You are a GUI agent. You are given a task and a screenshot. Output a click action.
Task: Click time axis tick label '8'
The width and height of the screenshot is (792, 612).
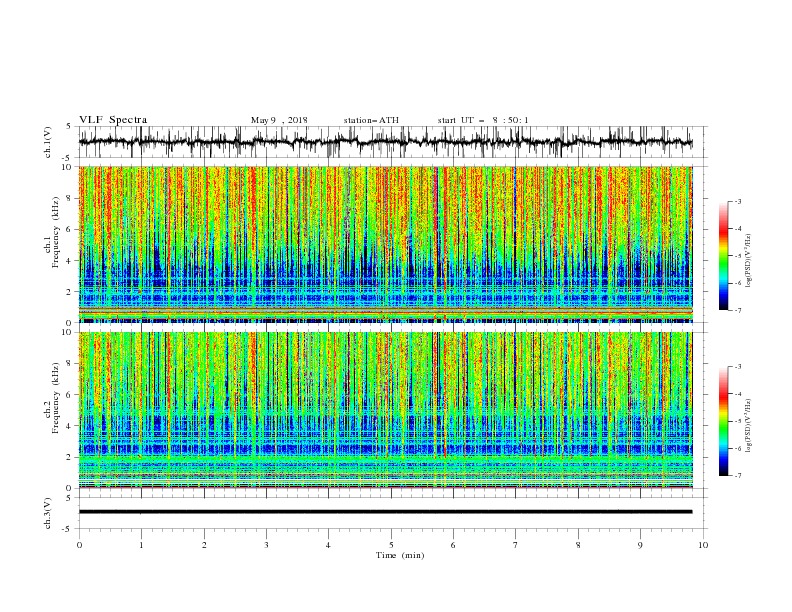coord(578,545)
